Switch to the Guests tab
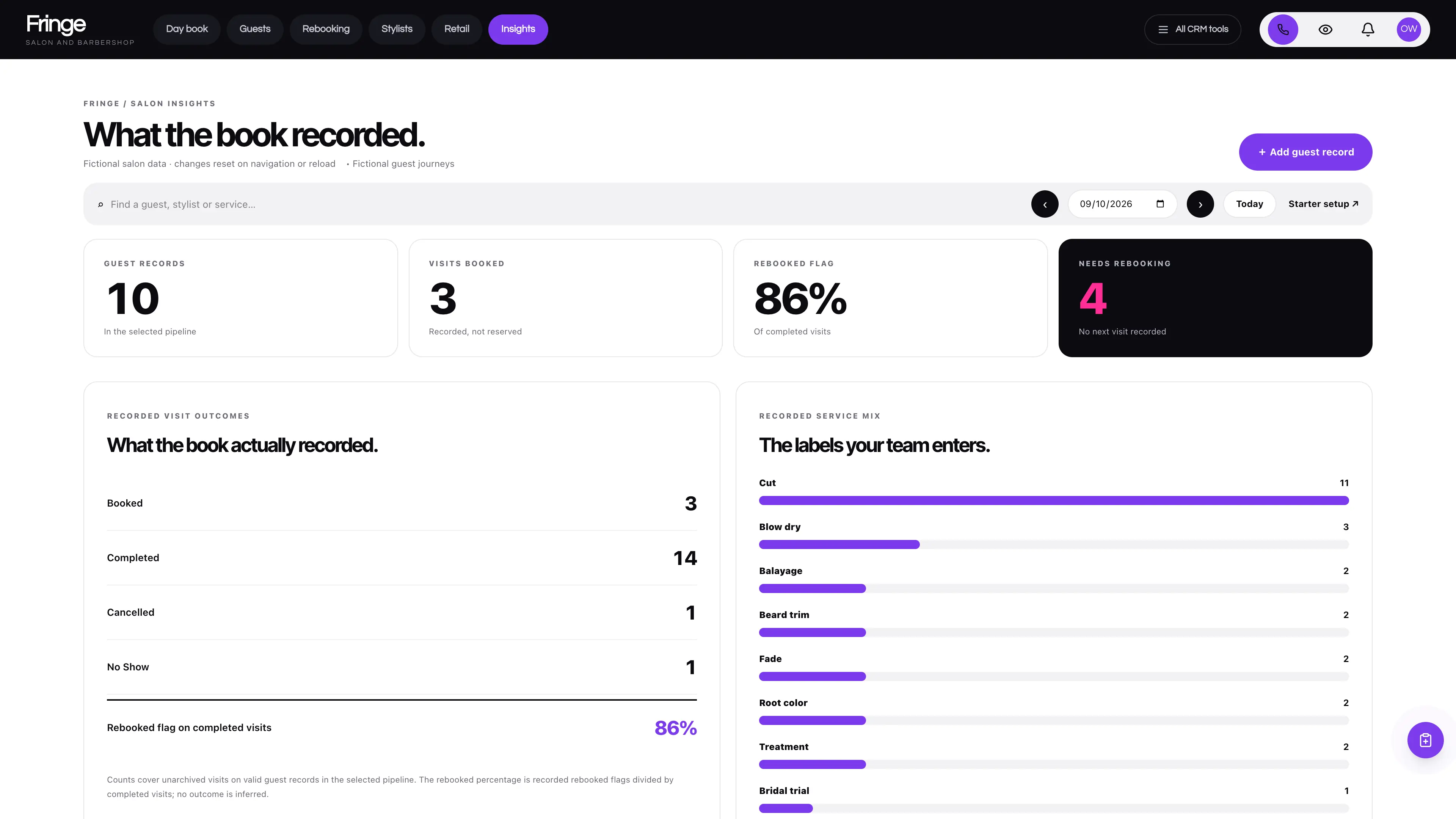Image resolution: width=1456 pixels, height=819 pixels. click(255, 30)
